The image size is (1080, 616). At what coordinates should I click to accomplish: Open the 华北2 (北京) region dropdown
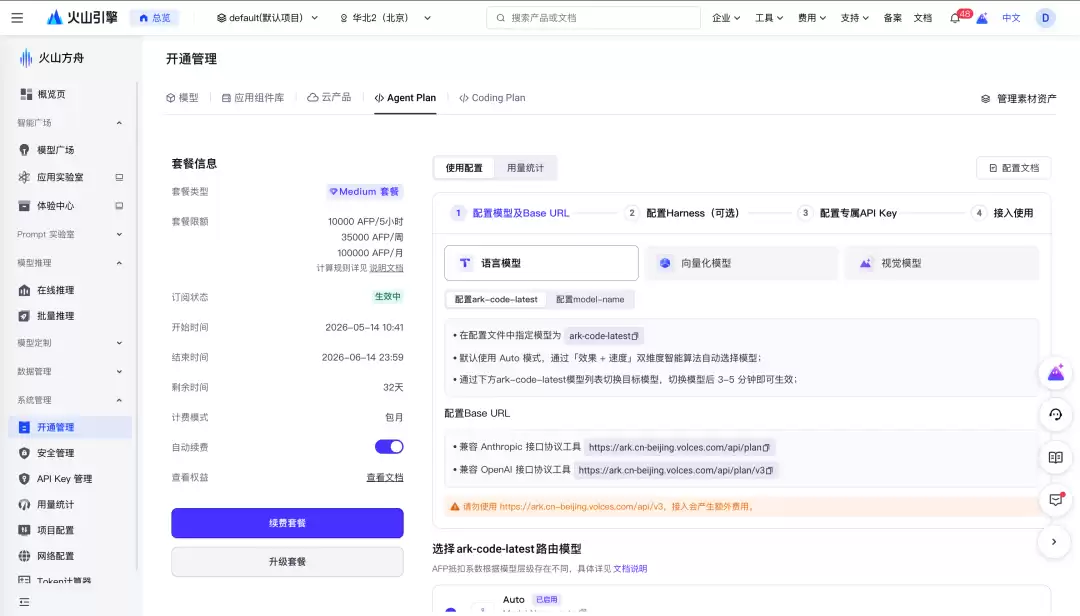[x=386, y=18]
